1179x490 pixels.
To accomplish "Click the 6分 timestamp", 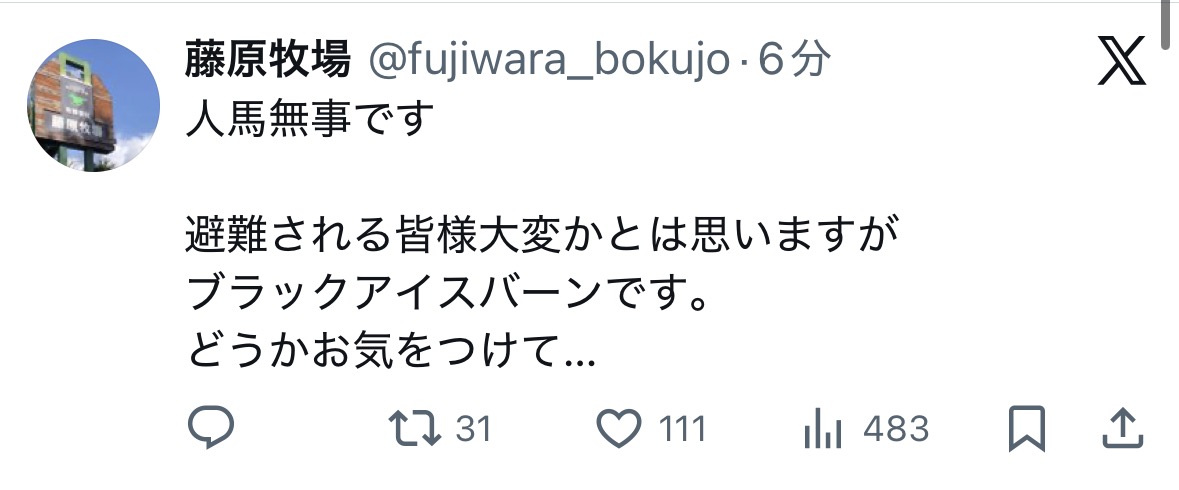I will click(x=794, y=59).
